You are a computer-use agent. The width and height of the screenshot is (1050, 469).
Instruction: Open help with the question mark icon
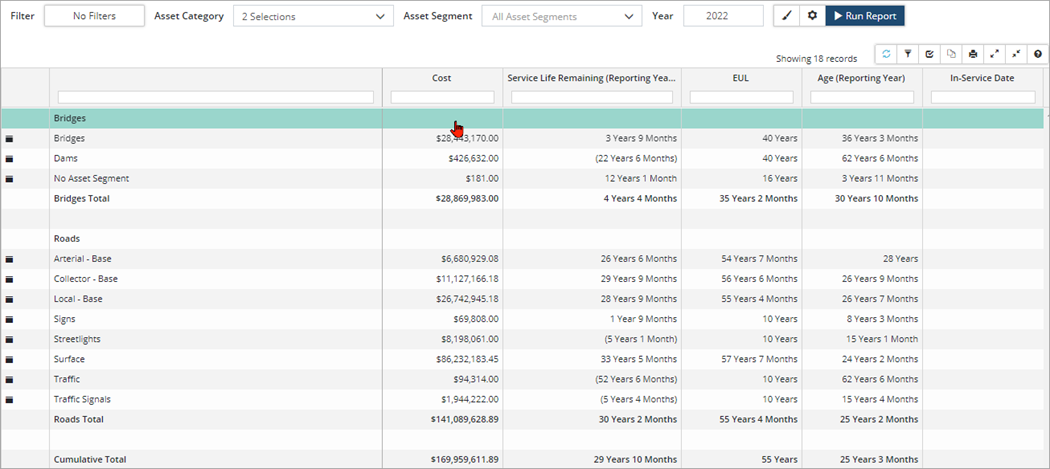(x=1037, y=54)
